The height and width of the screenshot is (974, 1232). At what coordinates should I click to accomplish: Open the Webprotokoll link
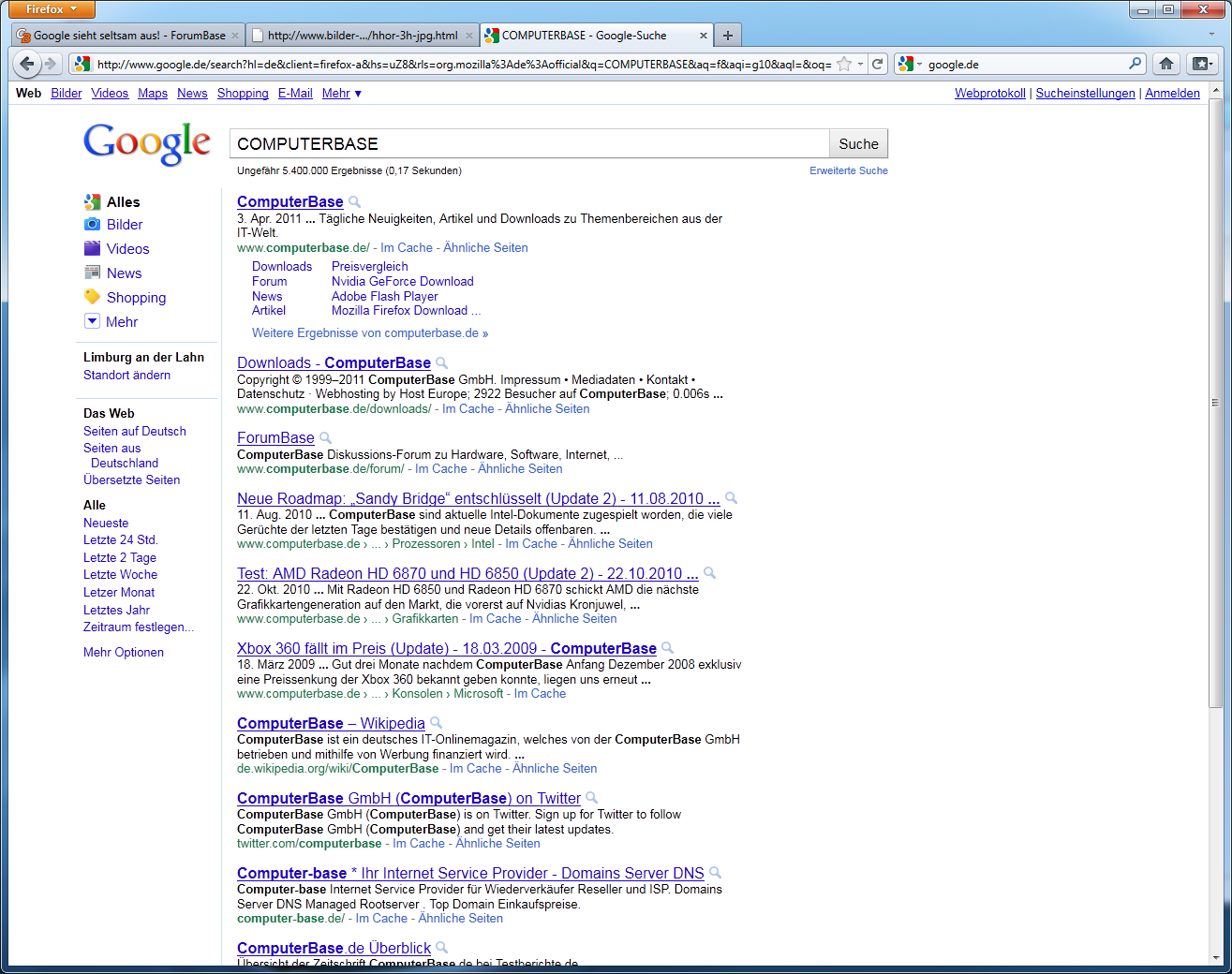point(990,94)
